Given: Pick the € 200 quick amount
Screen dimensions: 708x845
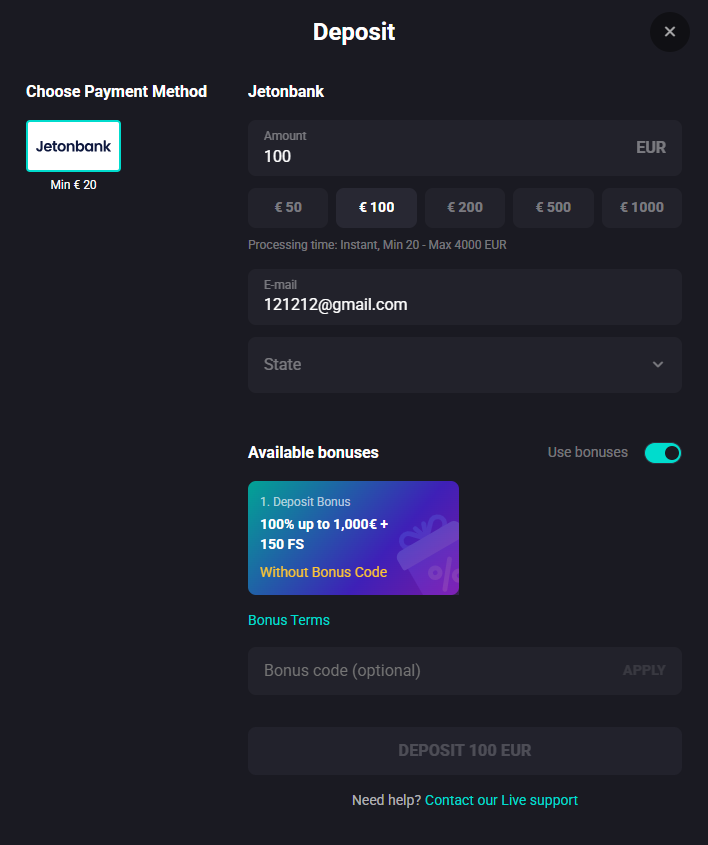Looking at the screenshot, I should click(464, 208).
